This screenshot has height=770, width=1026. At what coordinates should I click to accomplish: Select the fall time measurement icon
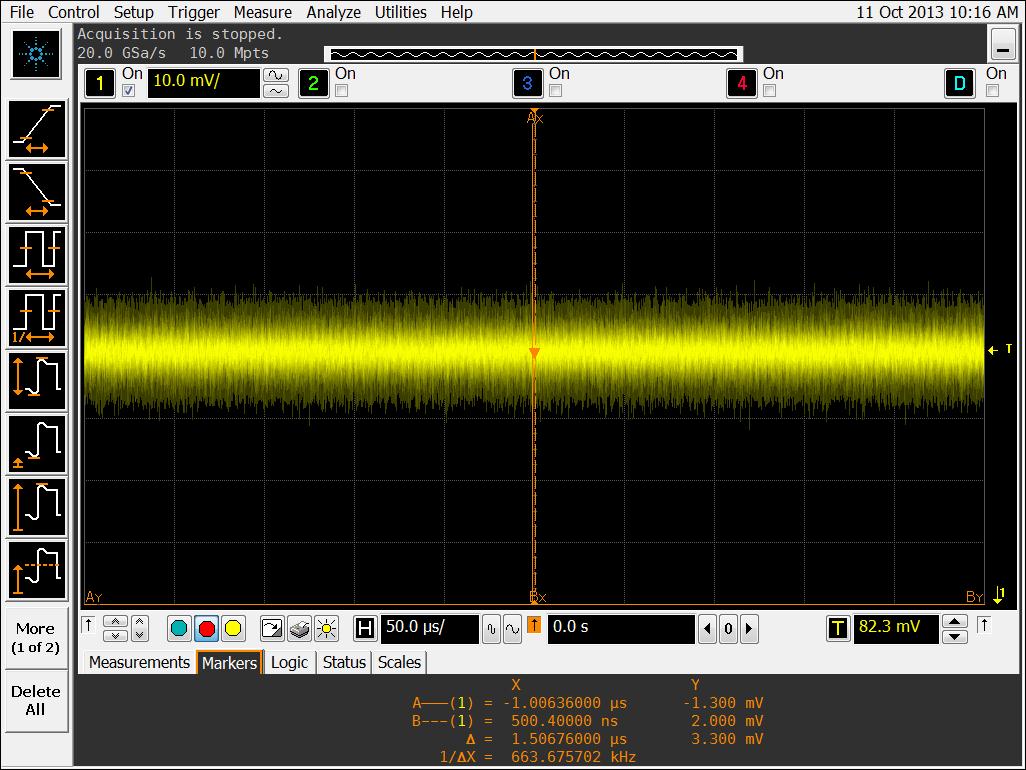click(37, 192)
